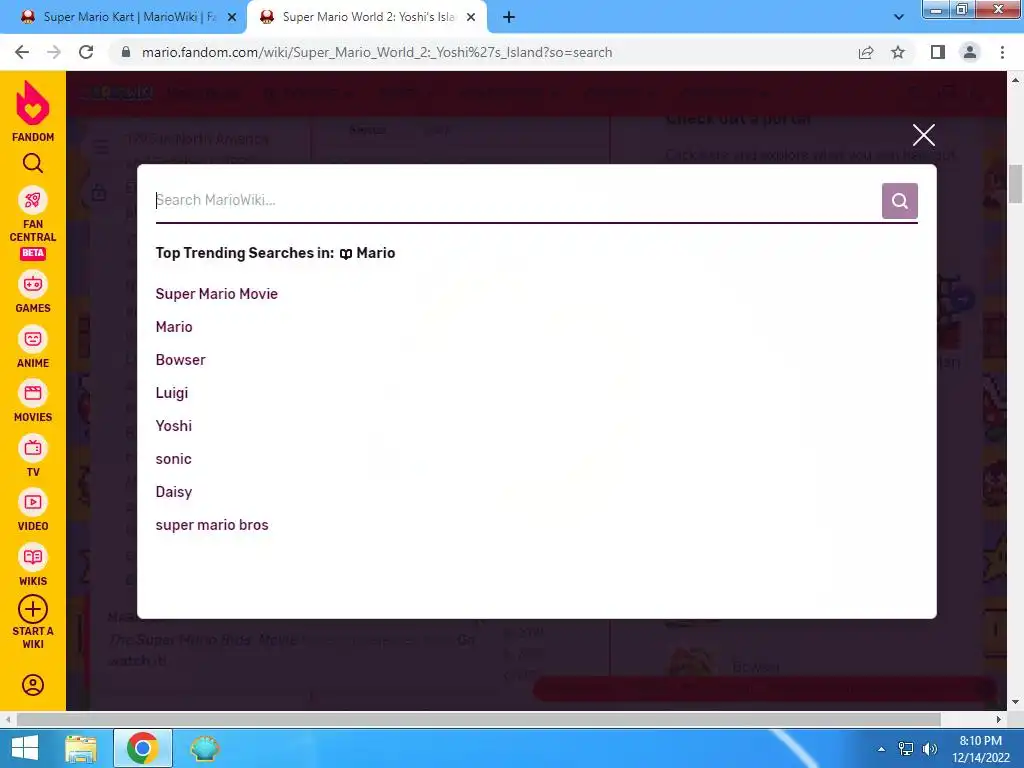1024x768 pixels.
Task: Open a new browser tab
Action: click(x=509, y=18)
